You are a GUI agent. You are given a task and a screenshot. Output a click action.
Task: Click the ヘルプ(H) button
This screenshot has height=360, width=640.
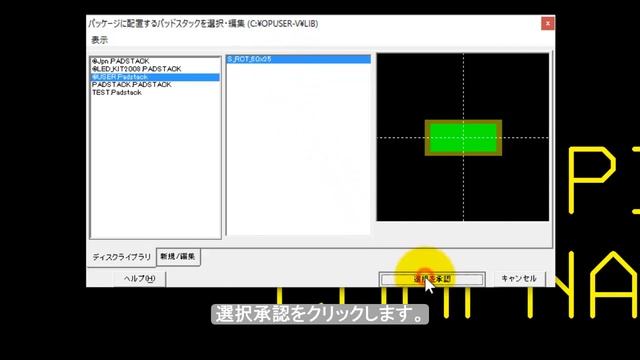[139, 278]
